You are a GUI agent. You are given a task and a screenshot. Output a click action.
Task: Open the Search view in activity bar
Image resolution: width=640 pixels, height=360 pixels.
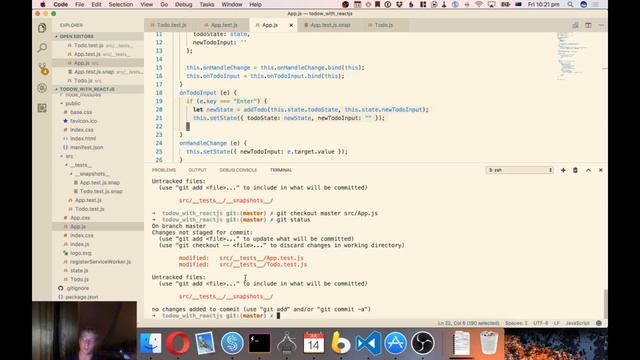42,48
